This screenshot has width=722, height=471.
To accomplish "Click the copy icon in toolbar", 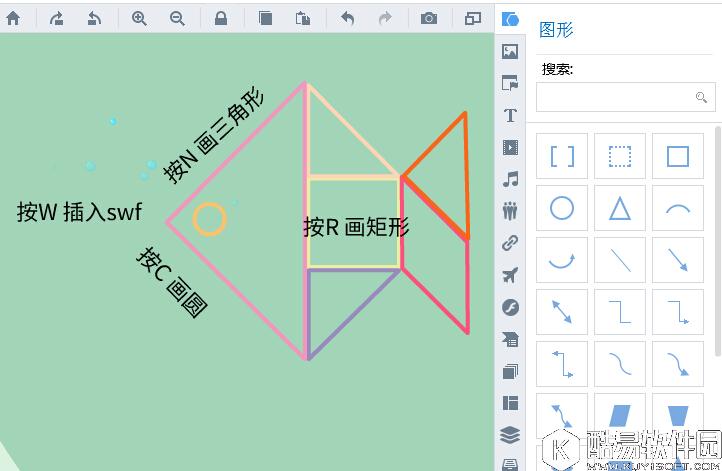I will point(265,18).
